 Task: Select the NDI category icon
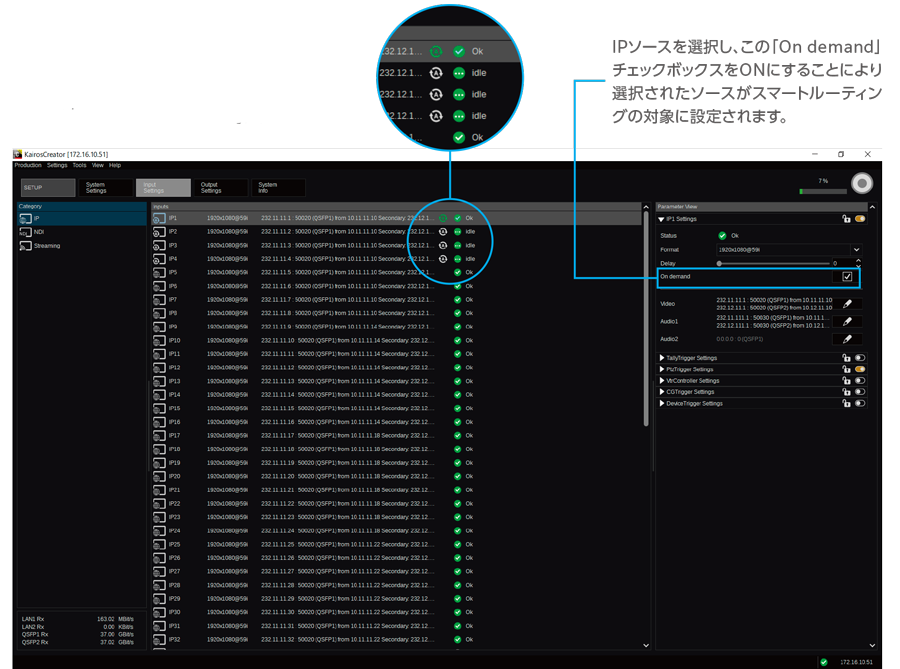click(26, 232)
